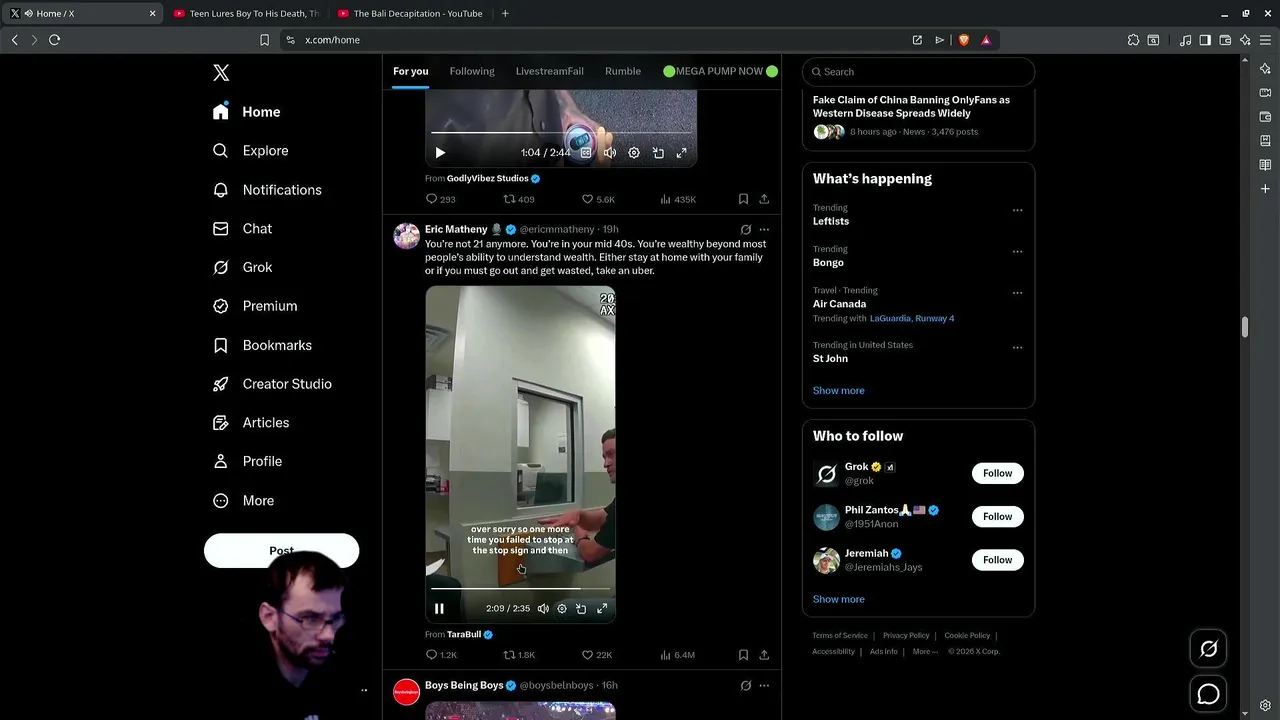The width and height of the screenshot is (1280, 720).
Task: Share Eric Matheny's post
Action: click(x=764, y=655)
